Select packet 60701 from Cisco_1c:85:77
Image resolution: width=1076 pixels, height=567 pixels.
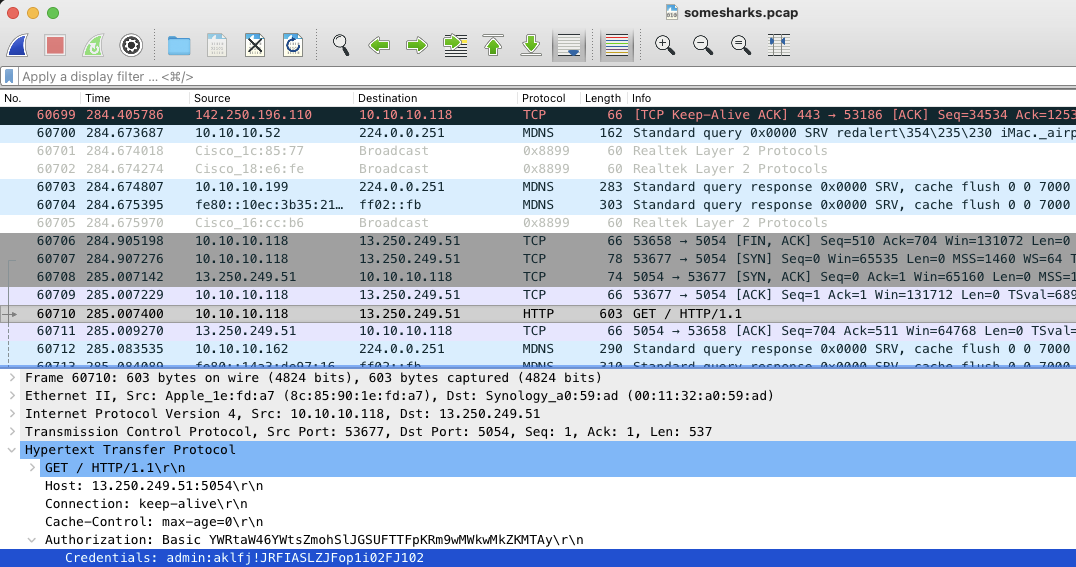[x=538, y=150]
